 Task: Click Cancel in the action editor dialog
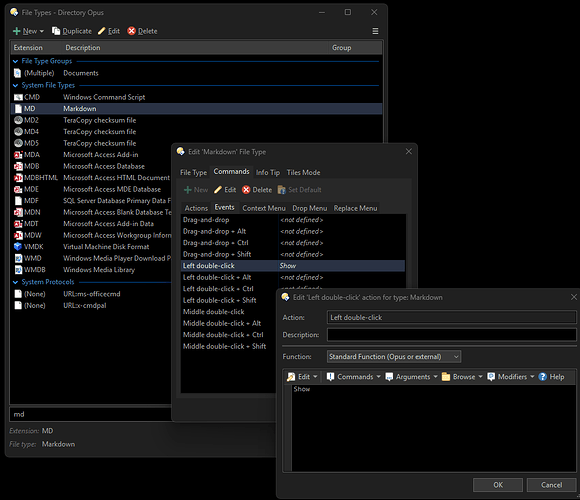pyautogui.click(x=552, y=485)
